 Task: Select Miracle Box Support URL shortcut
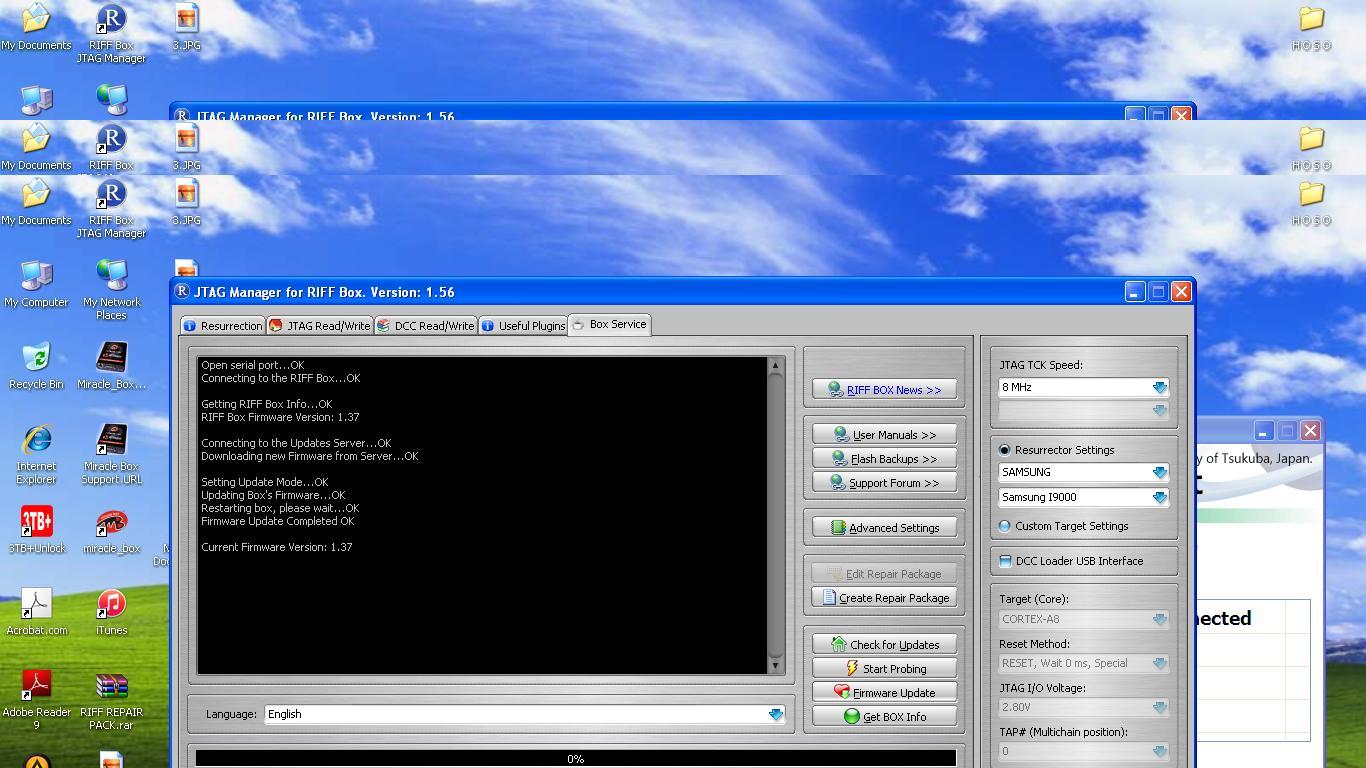coord(111,455)
